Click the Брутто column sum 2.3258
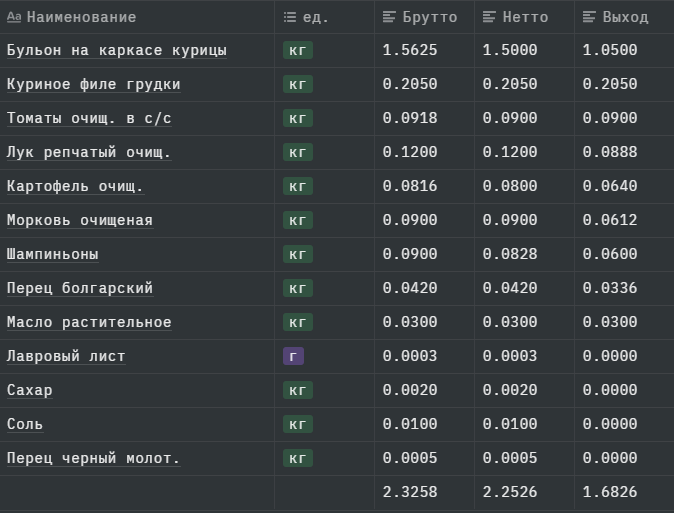 [410, 493]
